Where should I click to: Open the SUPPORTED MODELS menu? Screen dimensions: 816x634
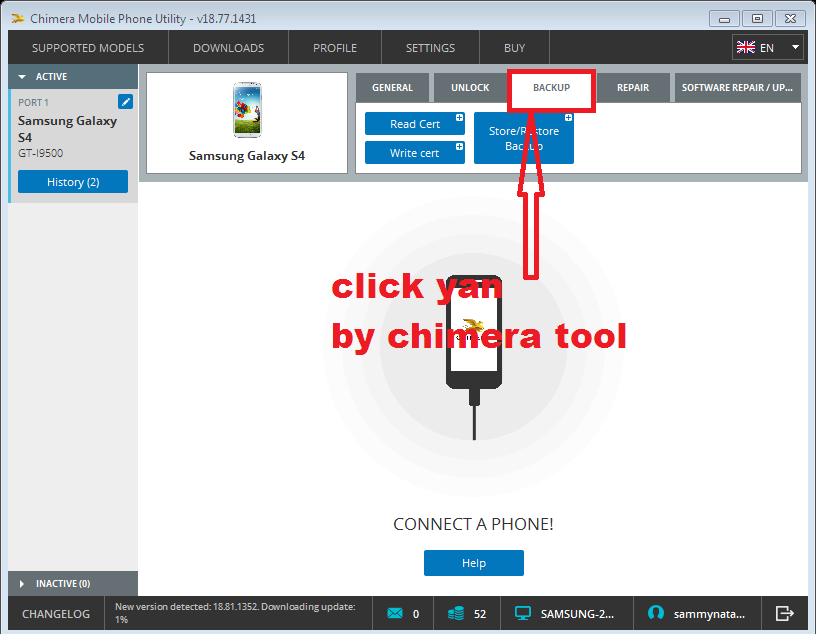pos(88,48)
